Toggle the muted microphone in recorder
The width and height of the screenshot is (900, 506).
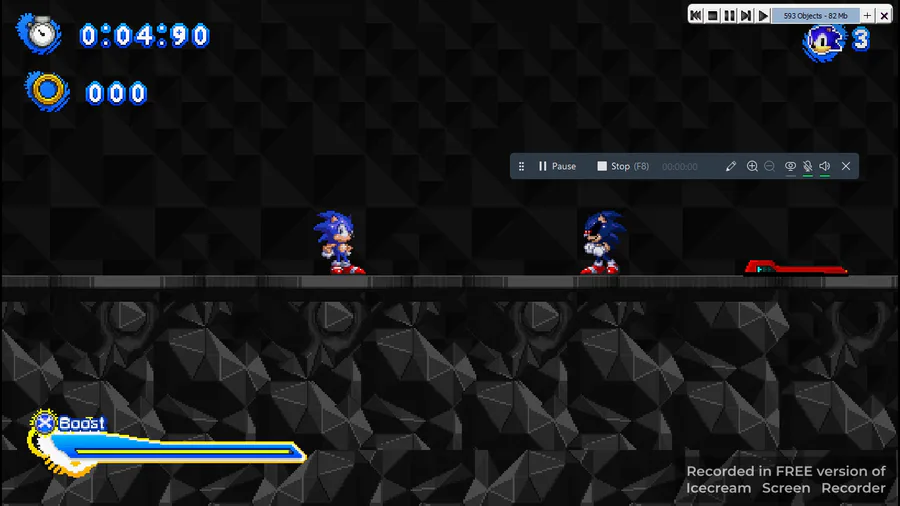click(x=808, y=166)
